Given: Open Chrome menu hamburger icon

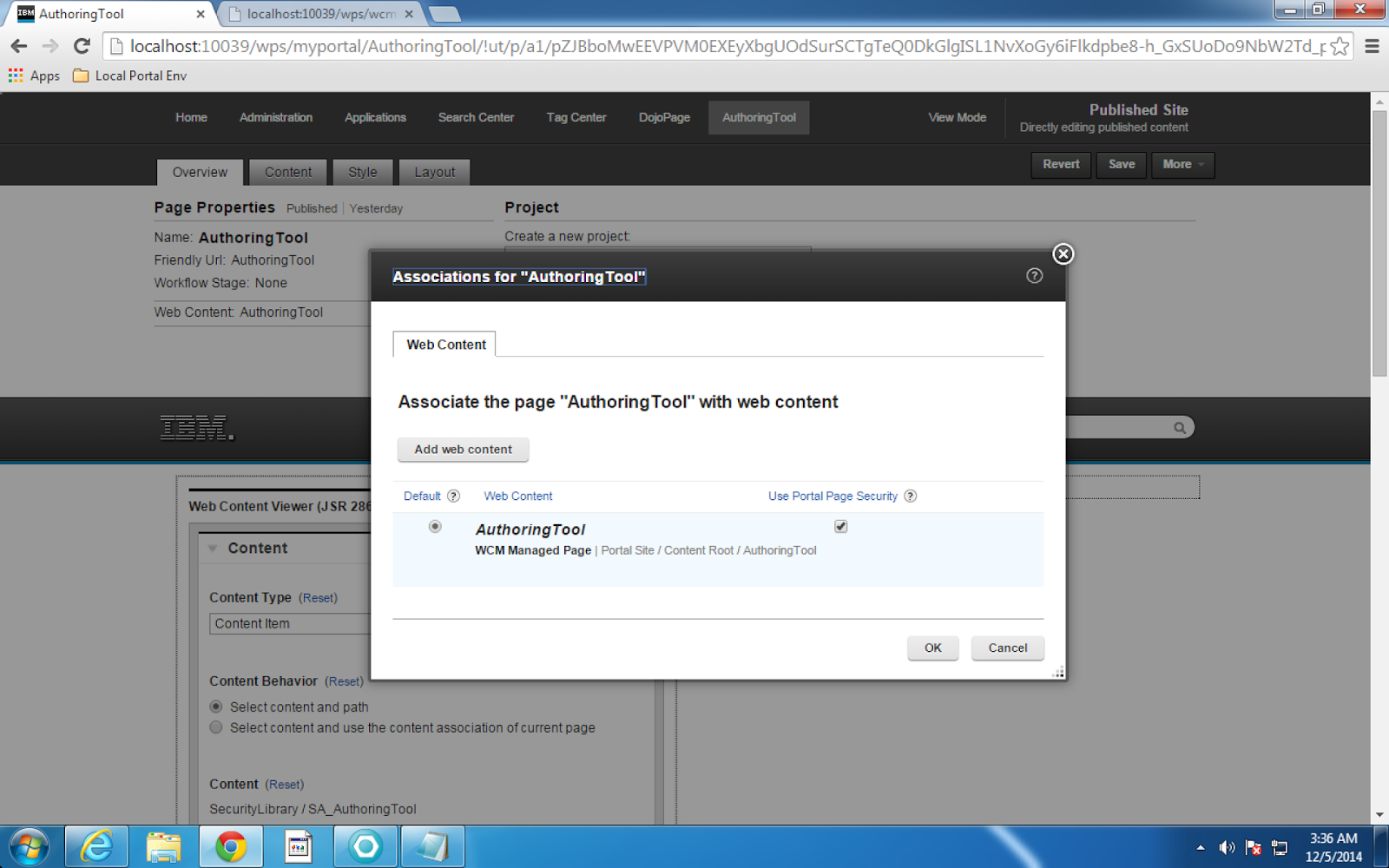Looking at the screenshot, I should click(x=1372, y=46).
